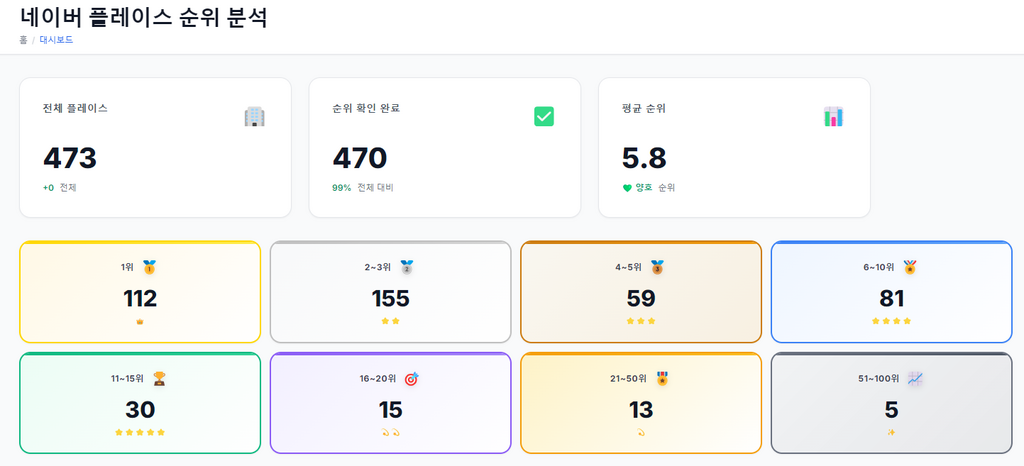This screenshot has width=1024, height=466.
Task: Click the trophy icon beside 11~15위
Action: click(x=159, y=379)
